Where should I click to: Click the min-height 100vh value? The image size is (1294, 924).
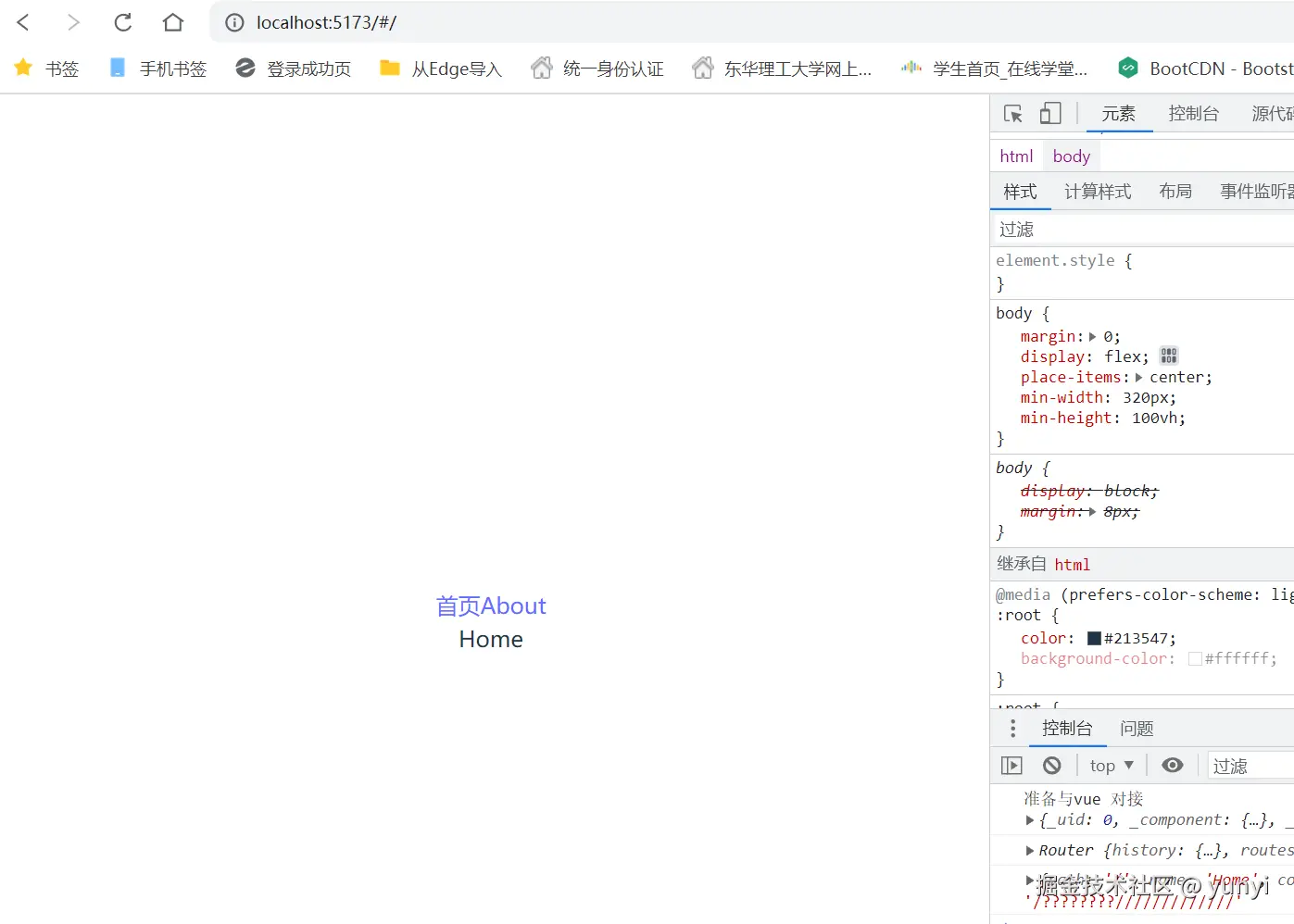(1153, 418)
